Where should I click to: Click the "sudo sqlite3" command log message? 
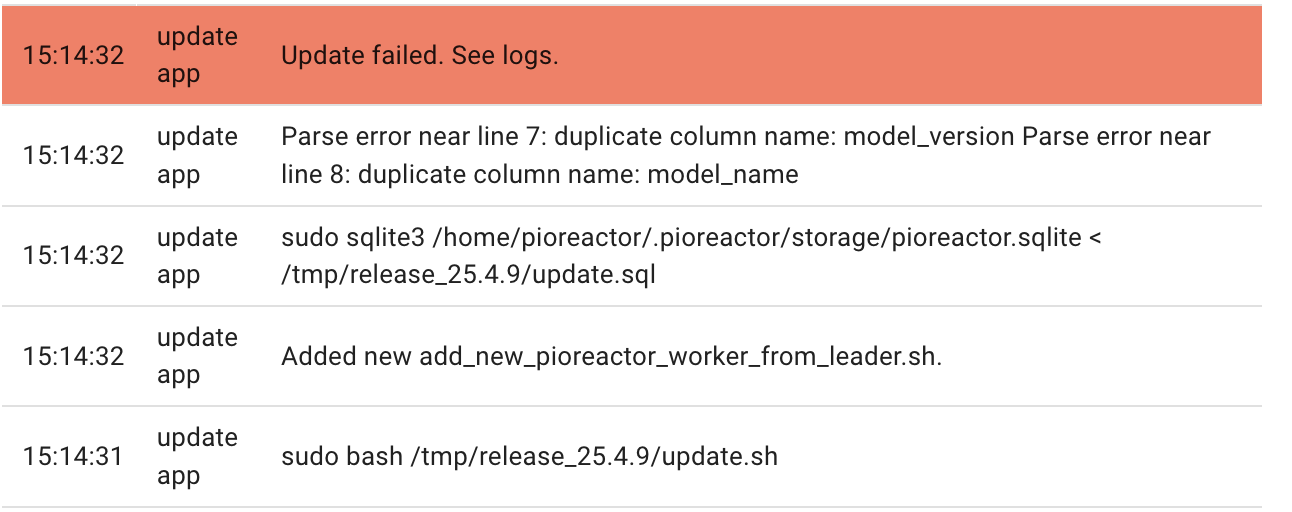pyautogui.click(x=691, y=255)
